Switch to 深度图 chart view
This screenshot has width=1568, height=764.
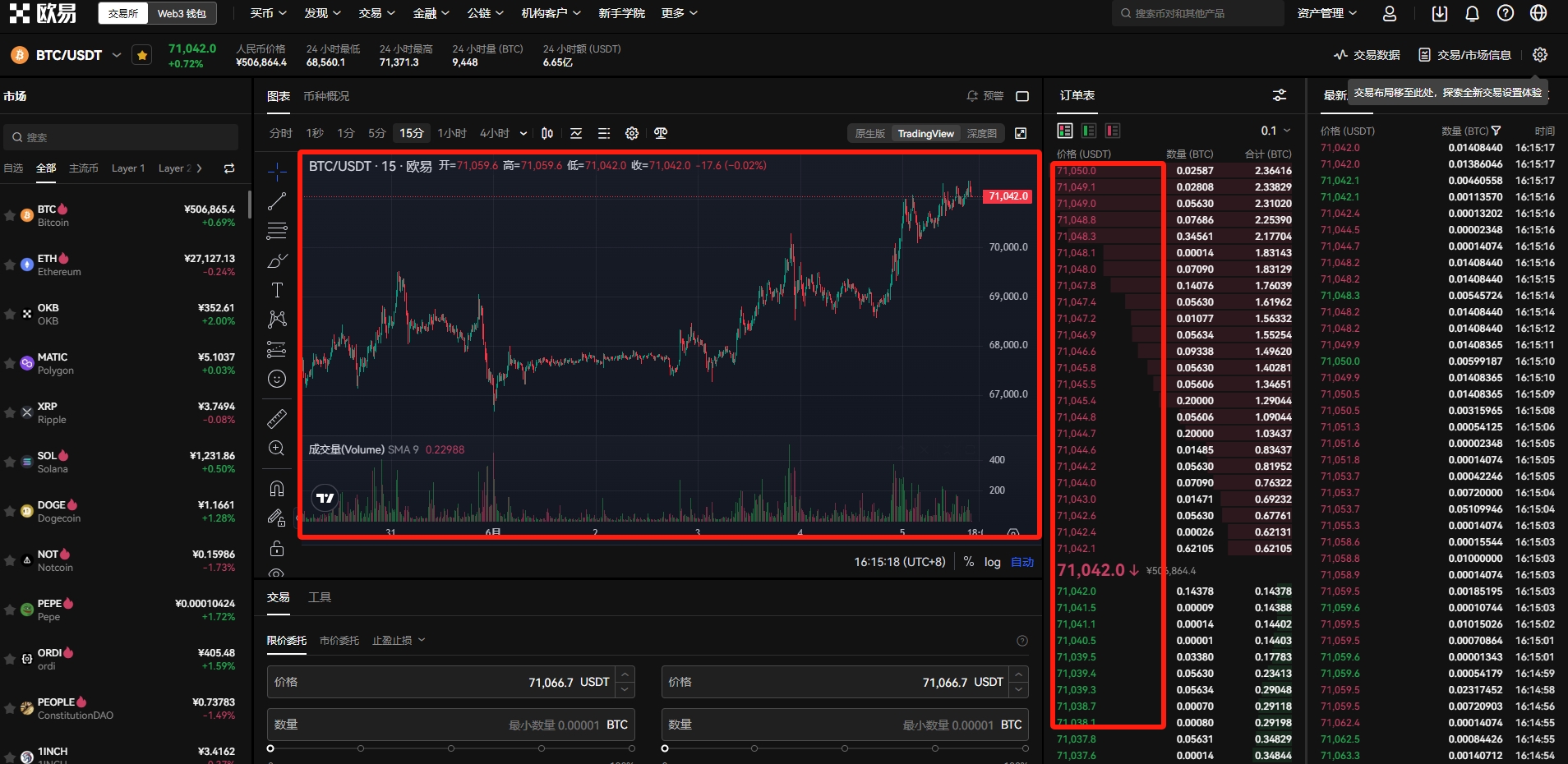982,133
